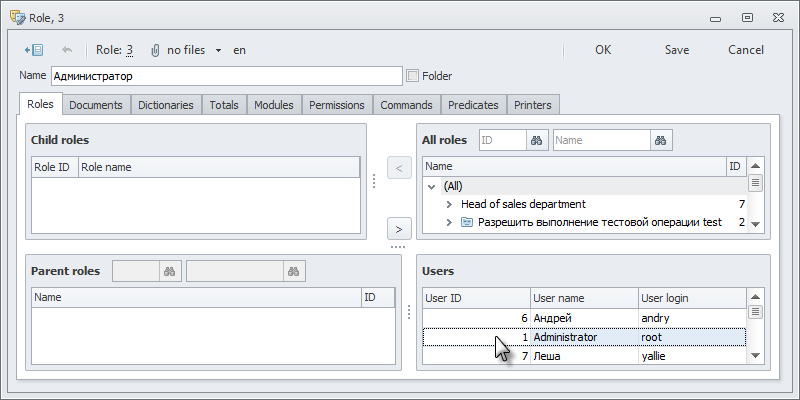This screenshot has width=800, height=400.
Task: Click the Cancel button
Action: 745,49
